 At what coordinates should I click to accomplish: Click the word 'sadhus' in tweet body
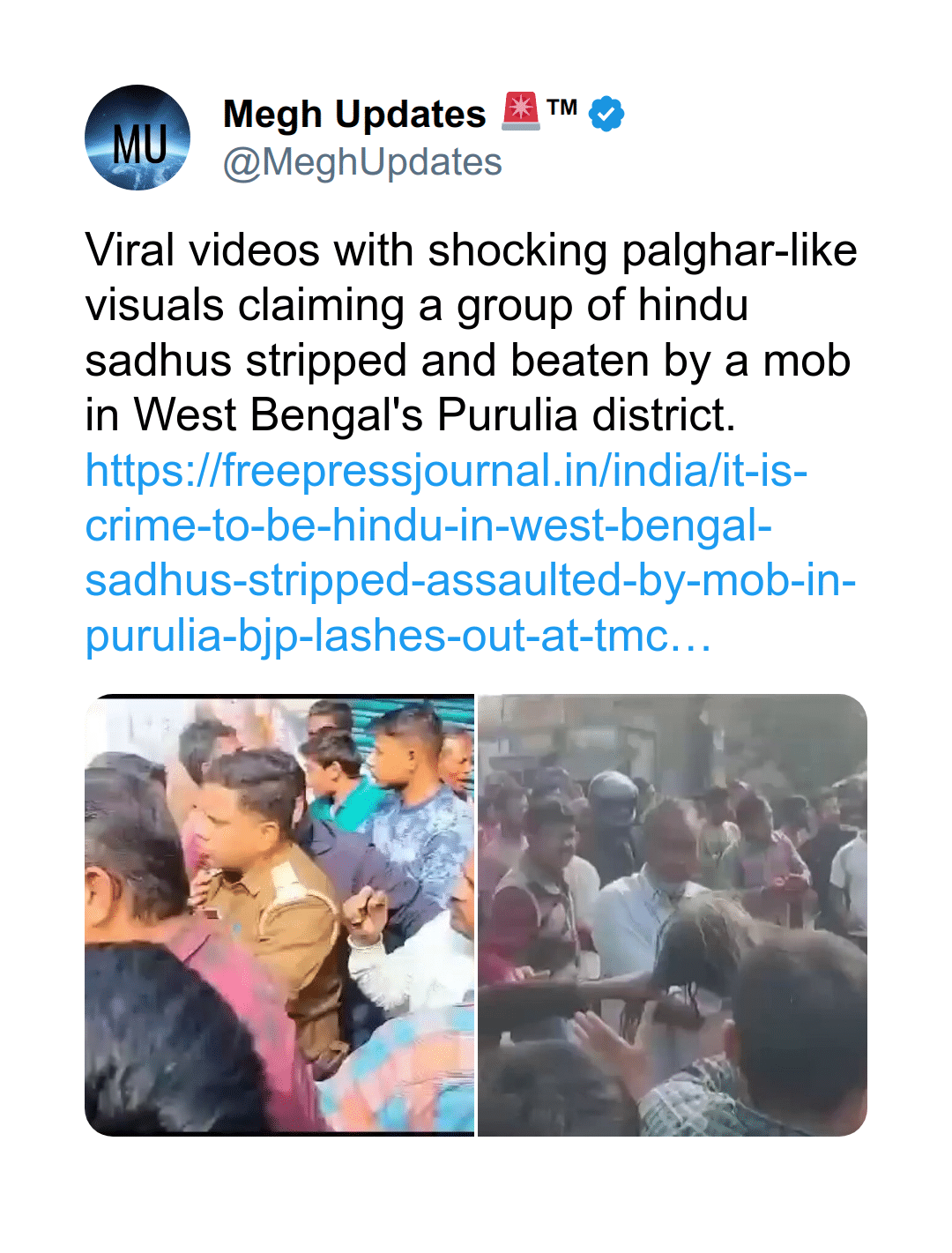[160, 361]
